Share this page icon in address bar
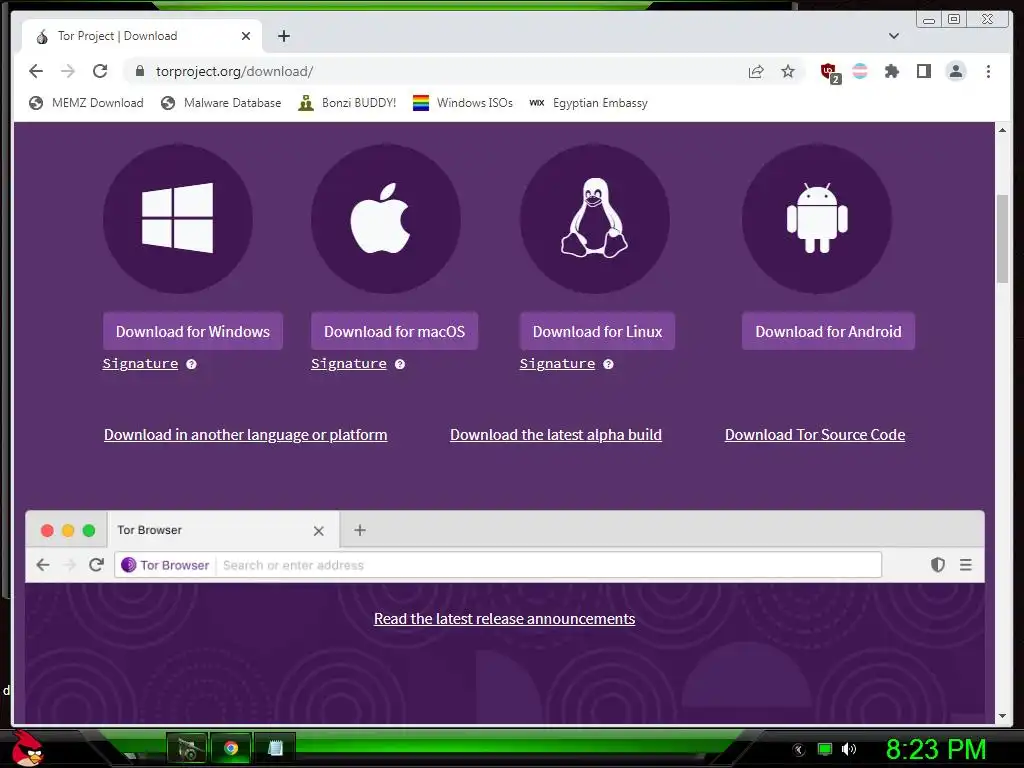Viewport: 1024px width, 768px height. pos(756,71)
